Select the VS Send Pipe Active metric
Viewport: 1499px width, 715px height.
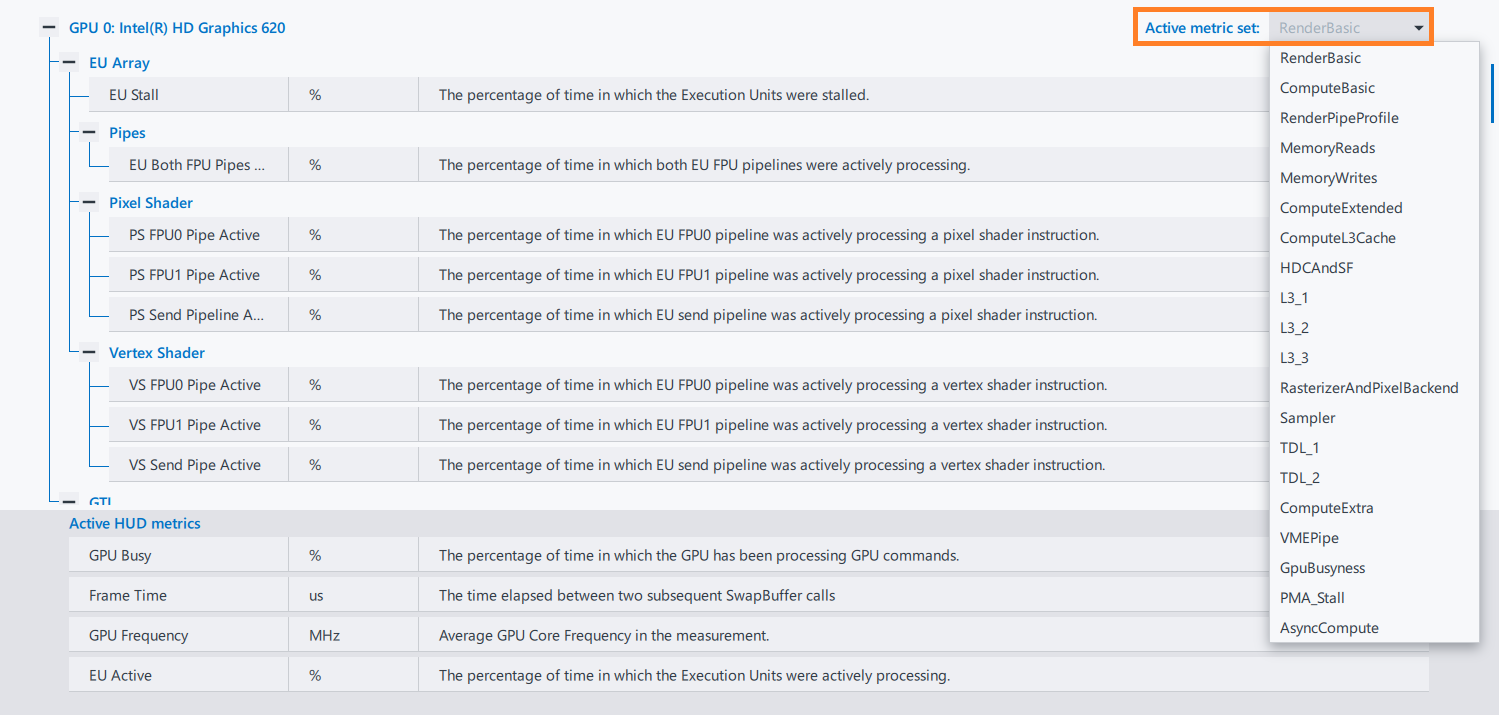[194, 465]
